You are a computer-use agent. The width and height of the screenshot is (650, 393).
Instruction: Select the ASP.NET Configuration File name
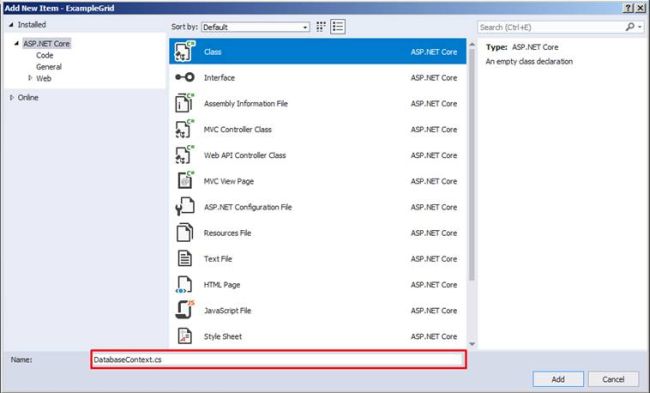click(x=248, y=207)
